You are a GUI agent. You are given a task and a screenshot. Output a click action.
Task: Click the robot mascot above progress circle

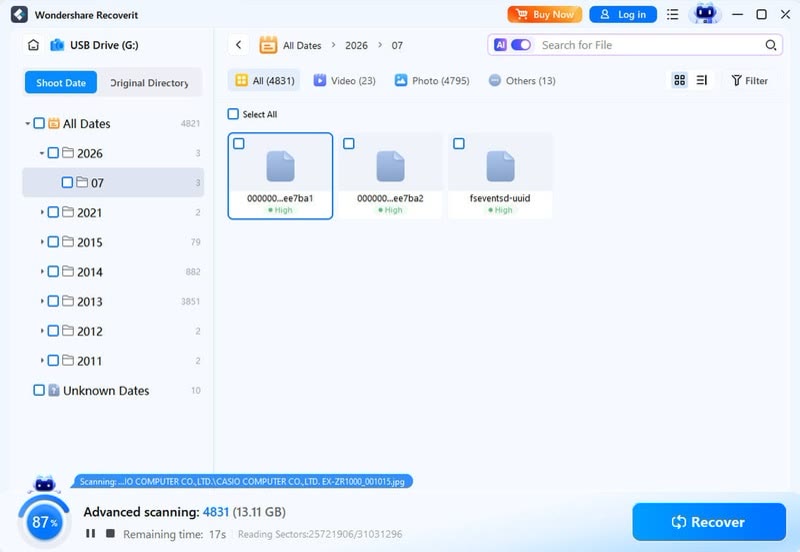pyautogui.click(x=44, y=484)
